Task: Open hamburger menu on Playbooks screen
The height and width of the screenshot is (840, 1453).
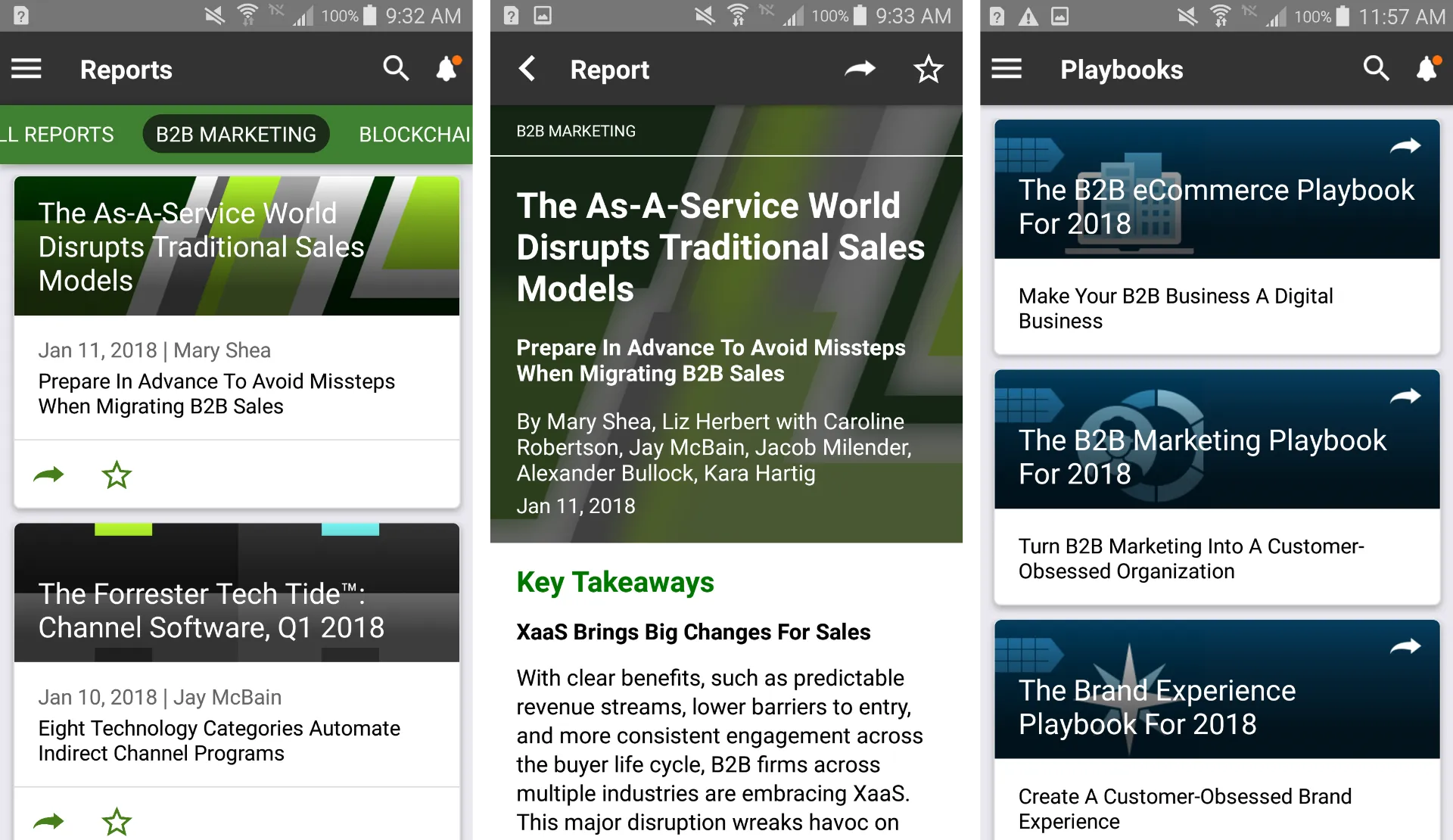Action: pos(1007,70)
